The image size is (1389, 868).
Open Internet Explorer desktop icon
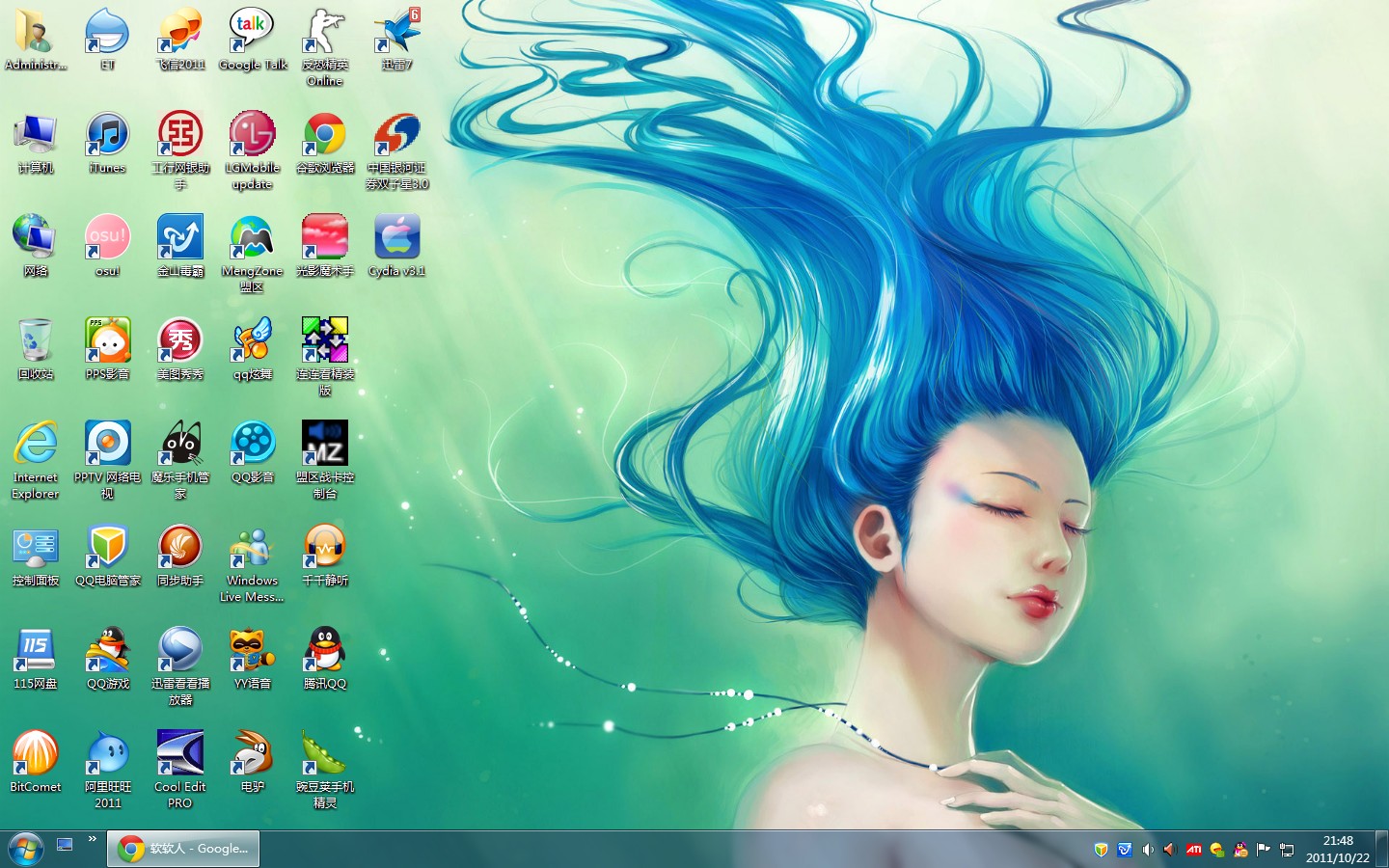pyautogui.click(x=36, y=461)
